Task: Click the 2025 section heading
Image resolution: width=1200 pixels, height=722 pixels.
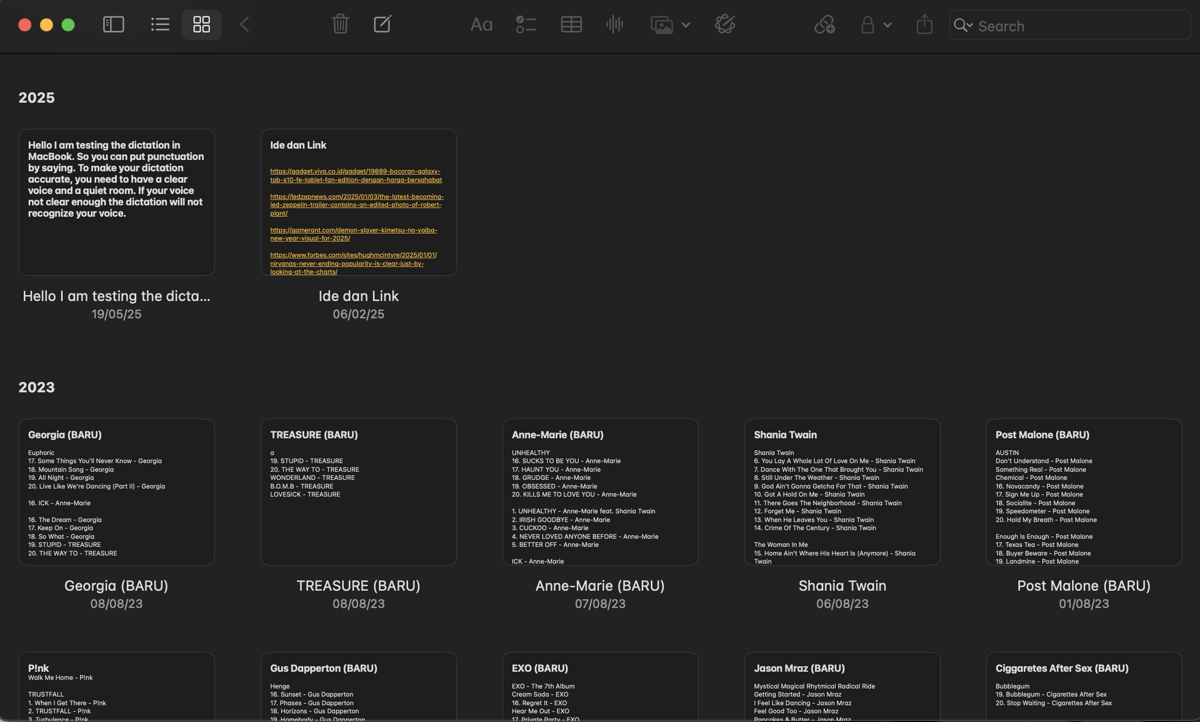Action: (37, 98)
